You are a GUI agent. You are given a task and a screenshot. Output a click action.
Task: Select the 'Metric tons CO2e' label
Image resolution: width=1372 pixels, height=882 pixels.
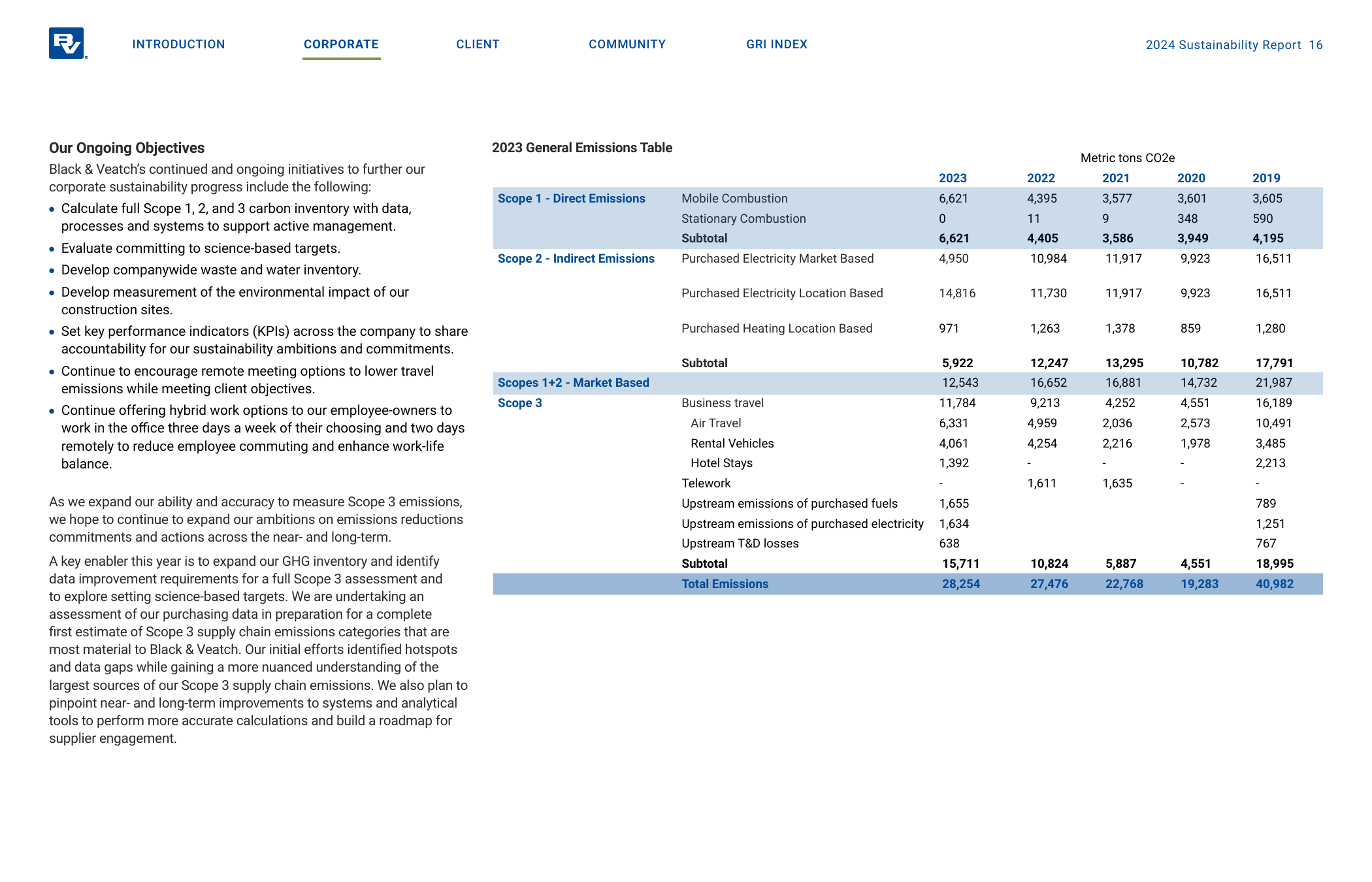(x=1128, y=158)
